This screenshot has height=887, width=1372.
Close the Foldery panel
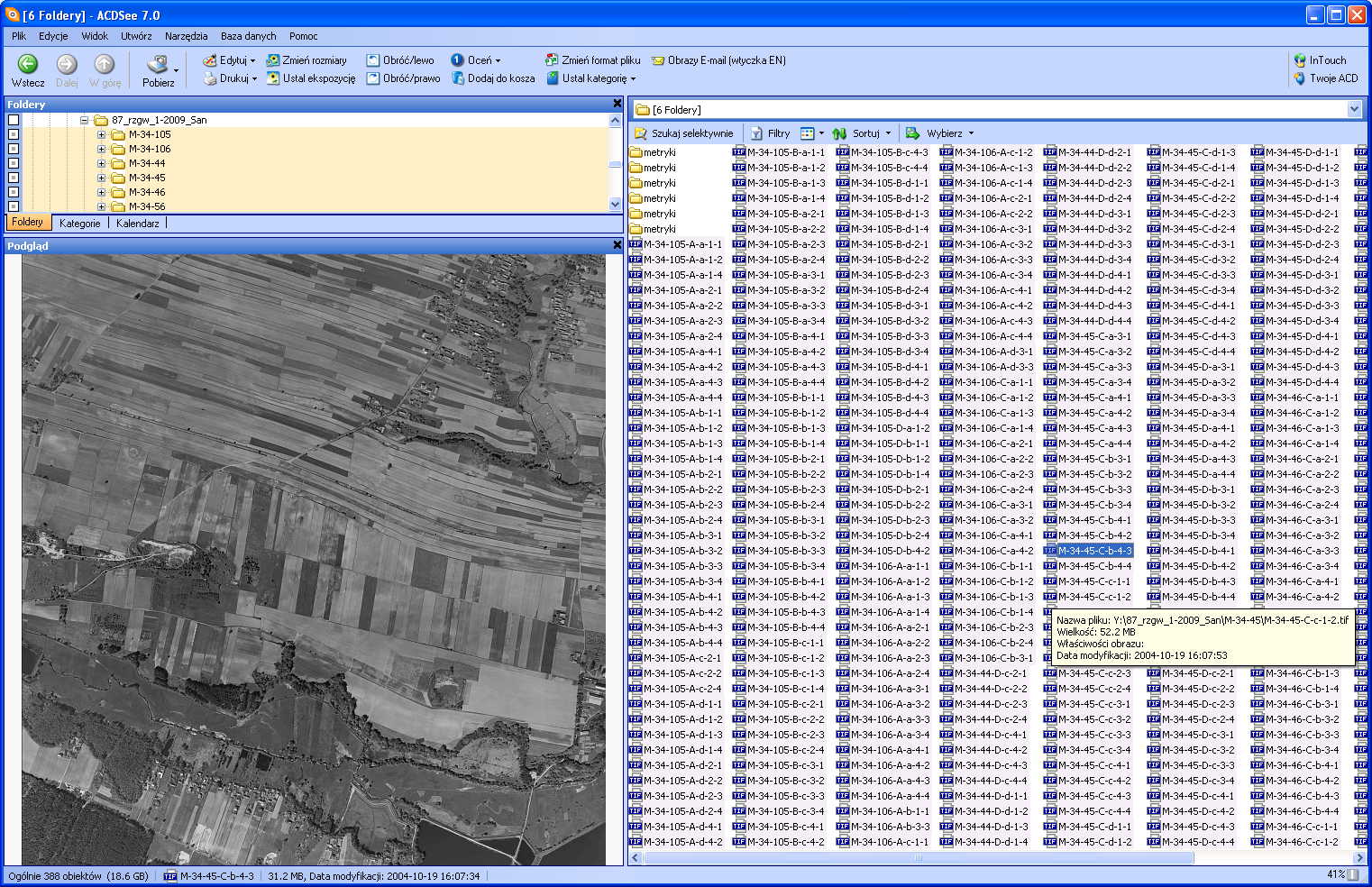click(x=617, y=105)
